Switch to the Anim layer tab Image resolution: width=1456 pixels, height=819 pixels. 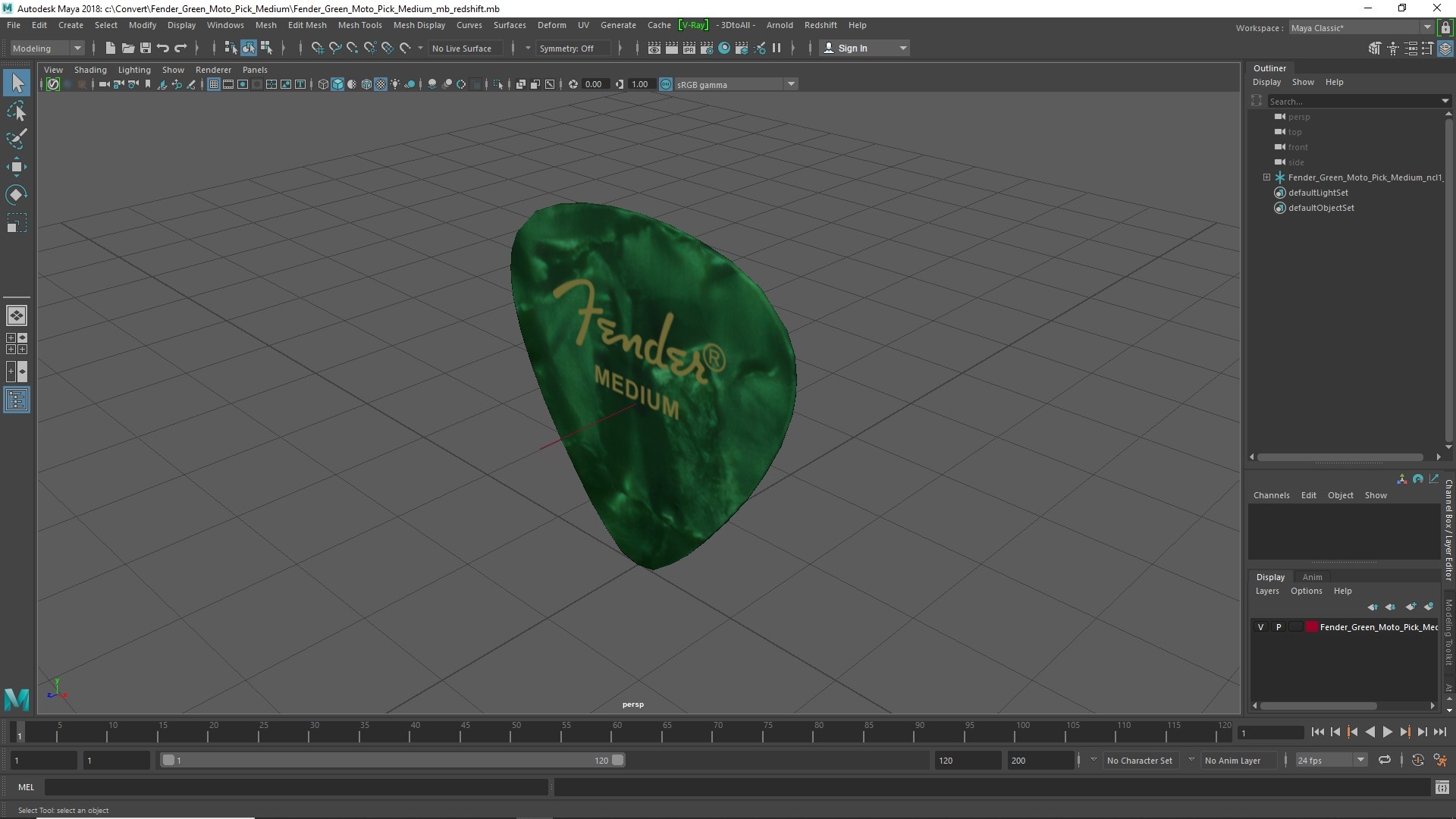(x=1312, y=577)
